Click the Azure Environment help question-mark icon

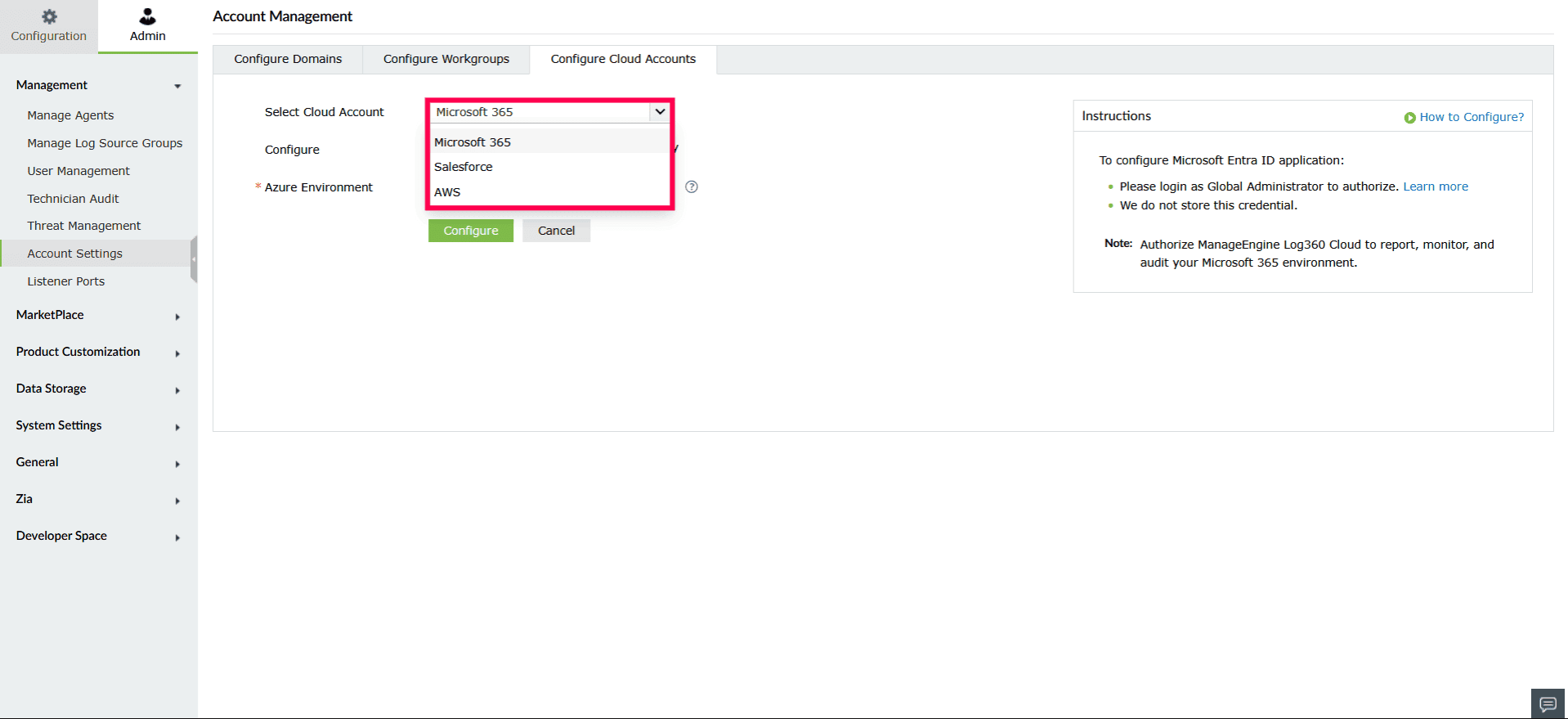click(692, 186)
